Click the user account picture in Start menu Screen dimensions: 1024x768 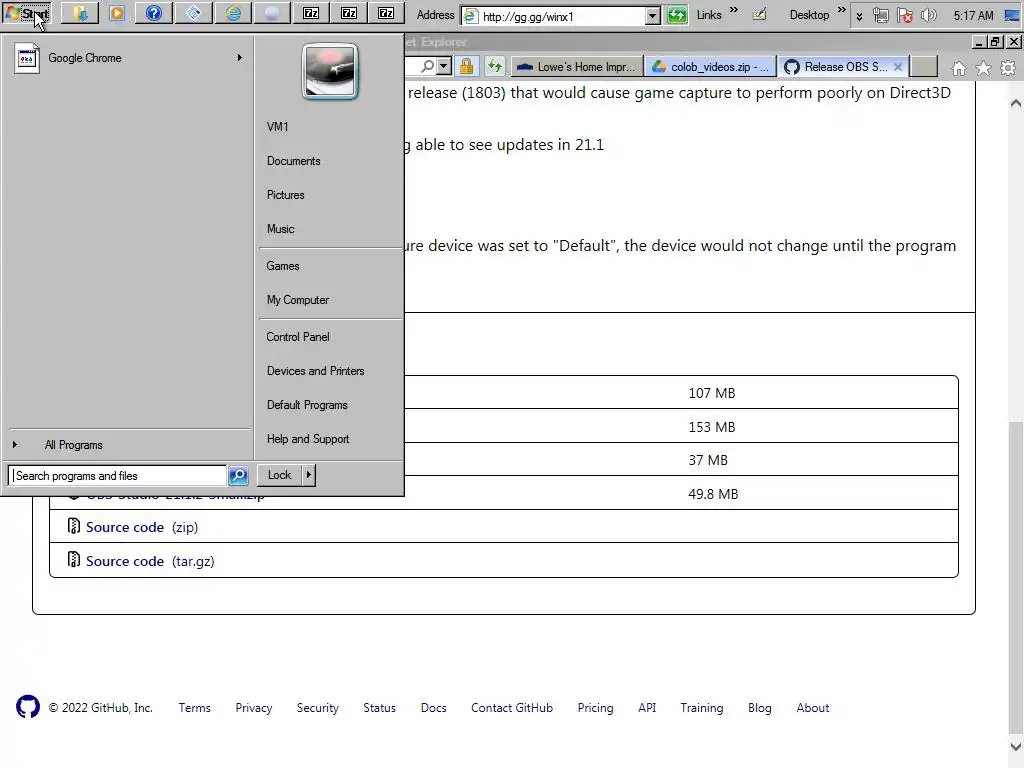click(330, 71)
